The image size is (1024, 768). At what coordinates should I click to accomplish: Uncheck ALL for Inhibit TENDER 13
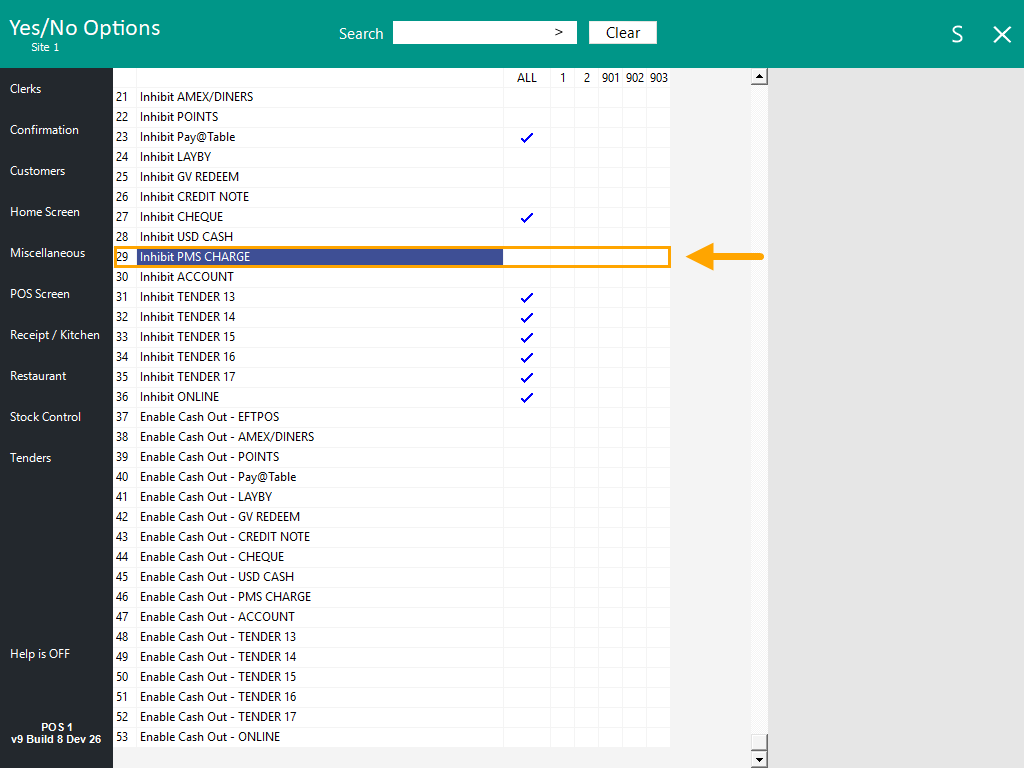526,297
